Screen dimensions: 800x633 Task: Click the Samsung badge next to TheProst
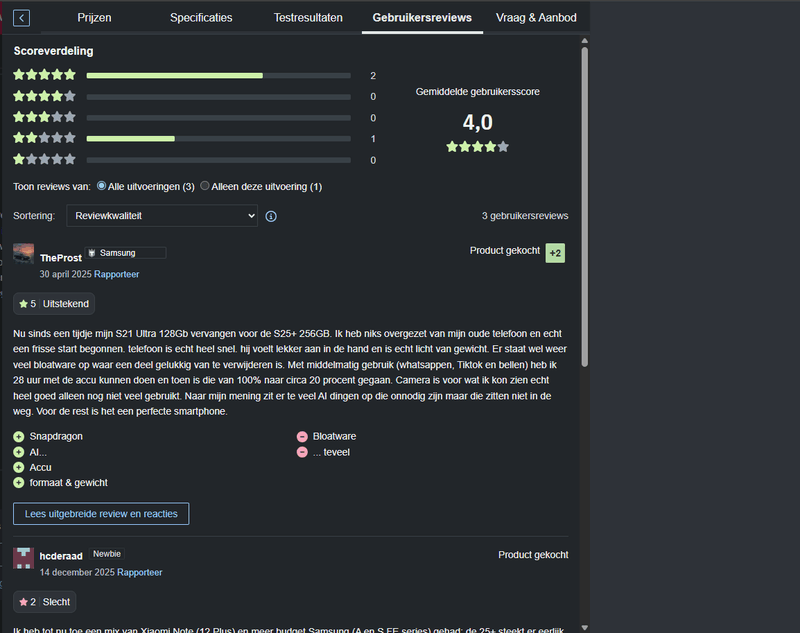(126, 253)
